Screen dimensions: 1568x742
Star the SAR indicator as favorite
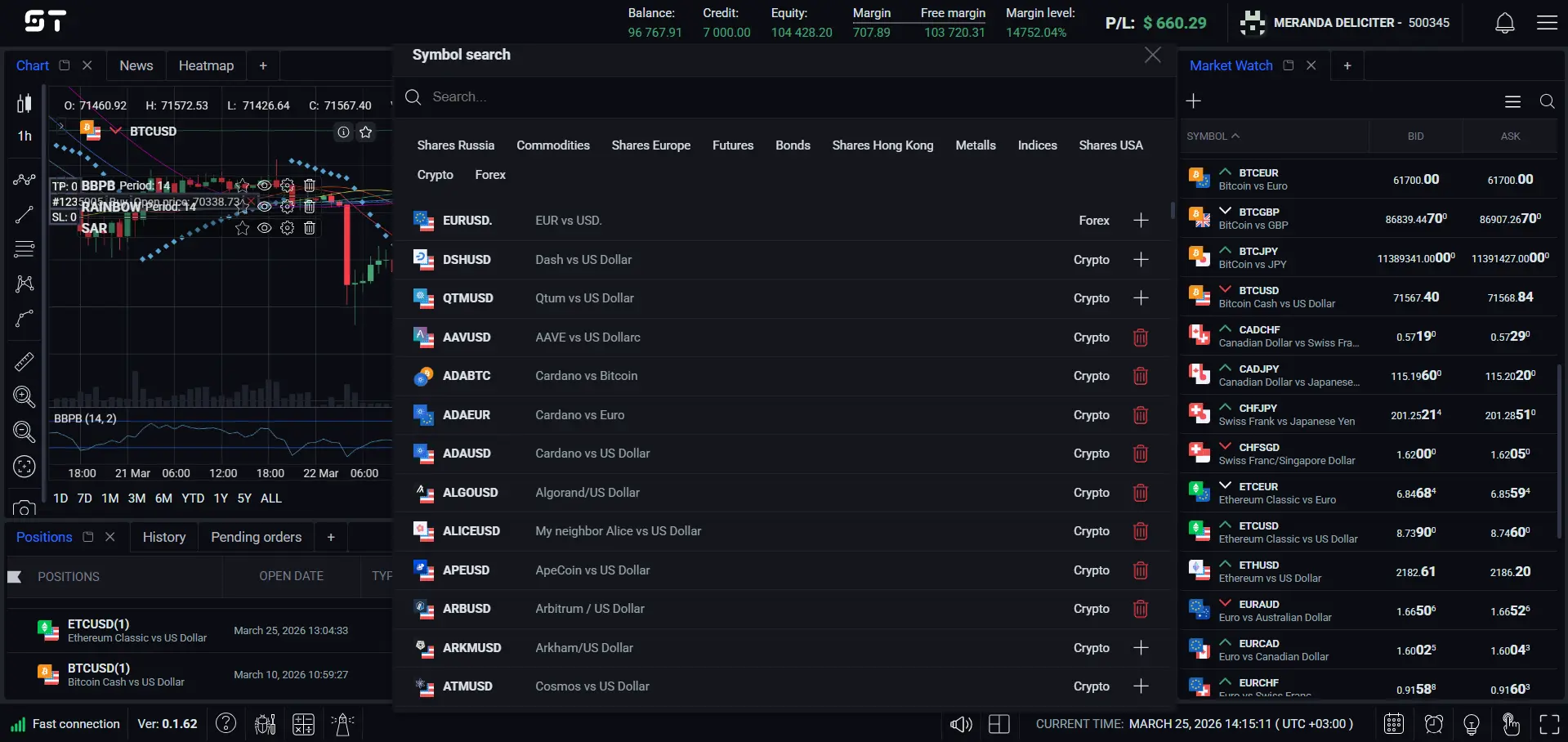click(x=242, y=229)
